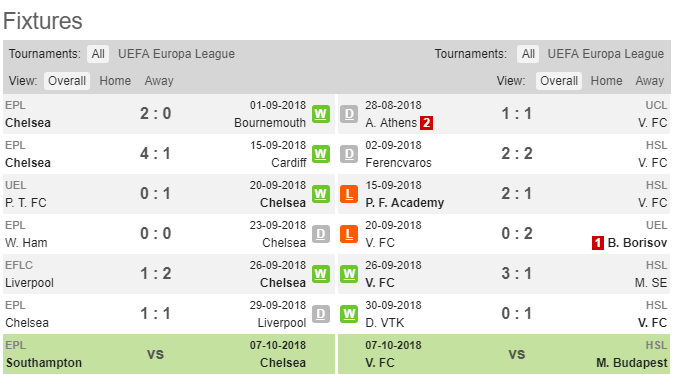The height and width of the screenshot is (374, 677).
Task: Filter left fixtures by UEFA Europa League
Action: point(176,54)
